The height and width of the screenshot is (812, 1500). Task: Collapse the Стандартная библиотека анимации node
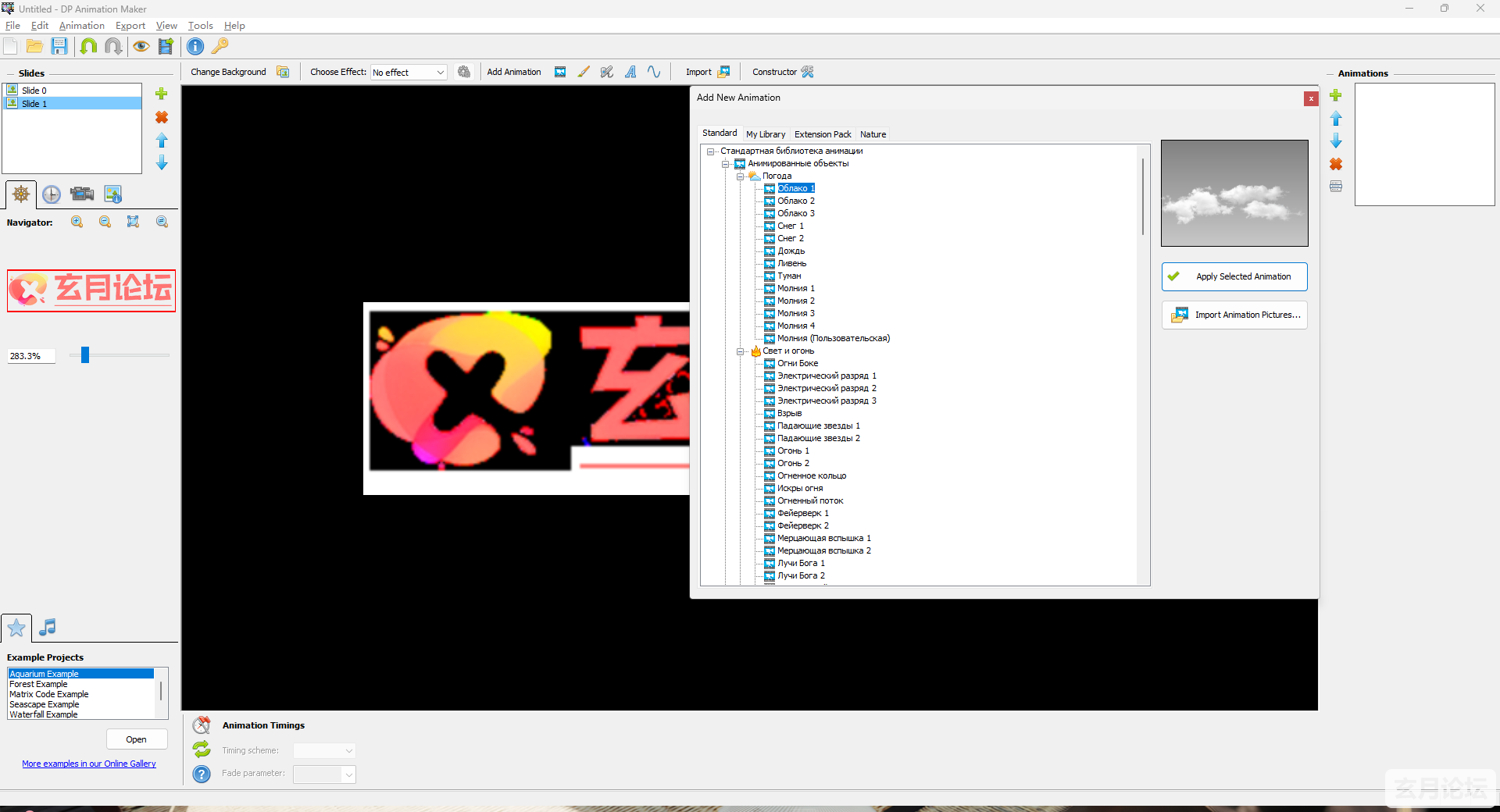[x=711, y=151]
